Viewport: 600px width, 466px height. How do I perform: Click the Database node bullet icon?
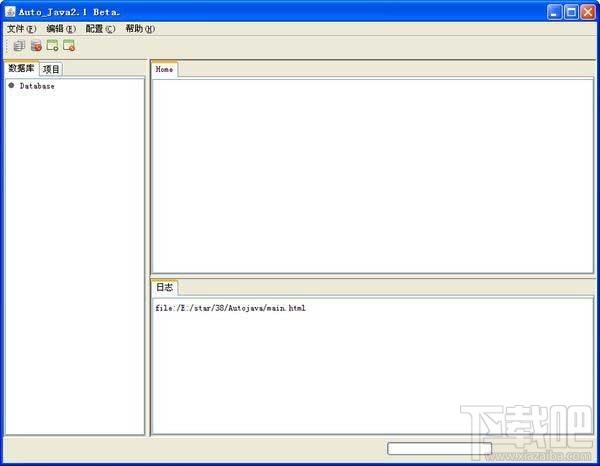(11, 85)
